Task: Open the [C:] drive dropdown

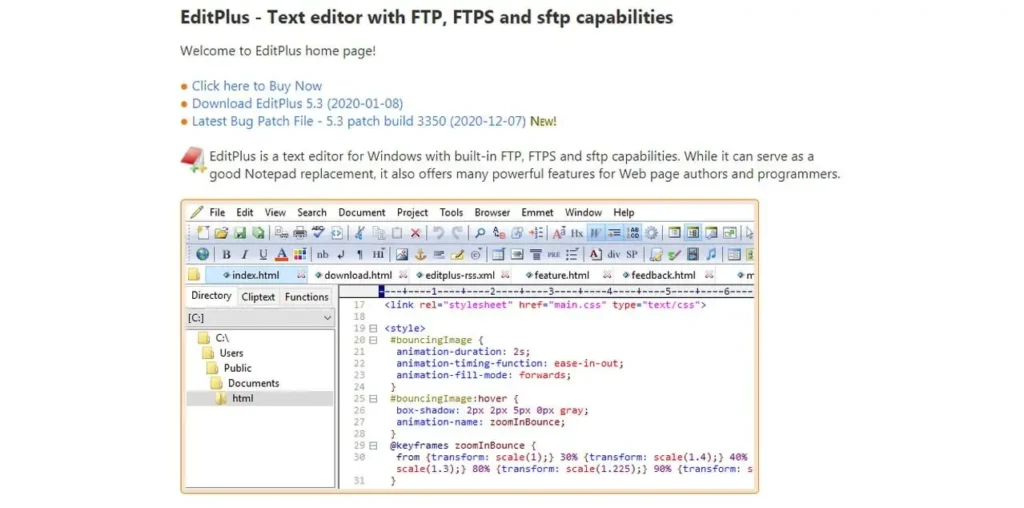Action: [327, 317]
